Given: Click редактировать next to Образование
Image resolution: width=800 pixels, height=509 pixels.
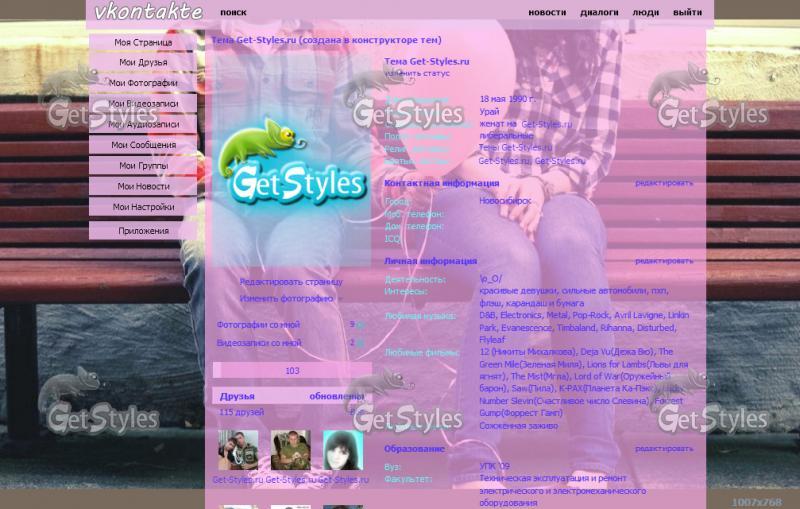Looking at the screenshot, I should (x=664, y=449).
